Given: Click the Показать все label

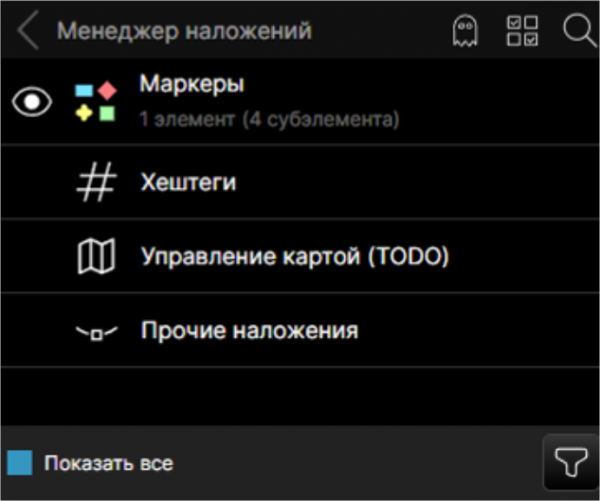Looking at the screenshot, I should 109,463.
